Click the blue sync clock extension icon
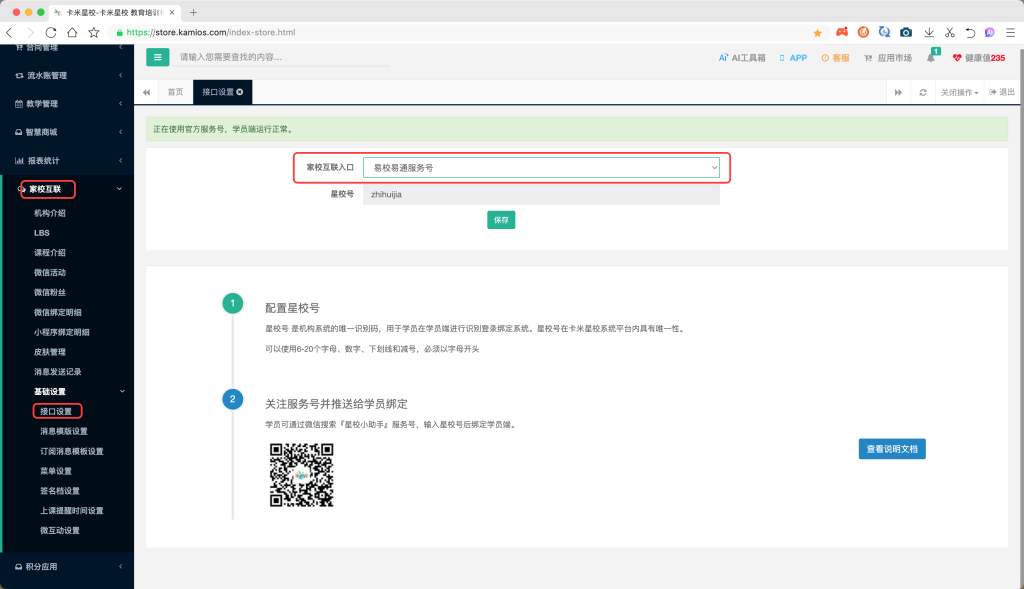 [884, 32]
